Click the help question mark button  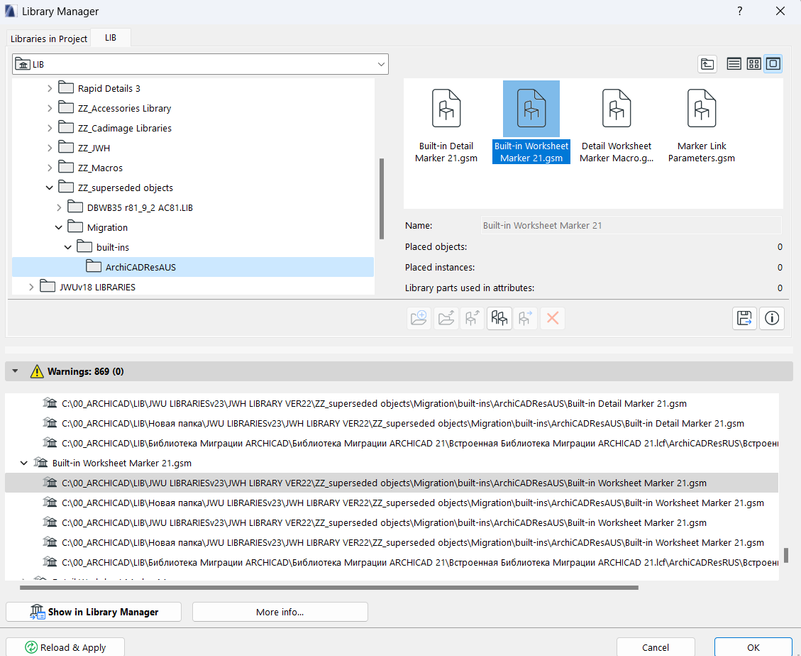(x=740, y=11)
